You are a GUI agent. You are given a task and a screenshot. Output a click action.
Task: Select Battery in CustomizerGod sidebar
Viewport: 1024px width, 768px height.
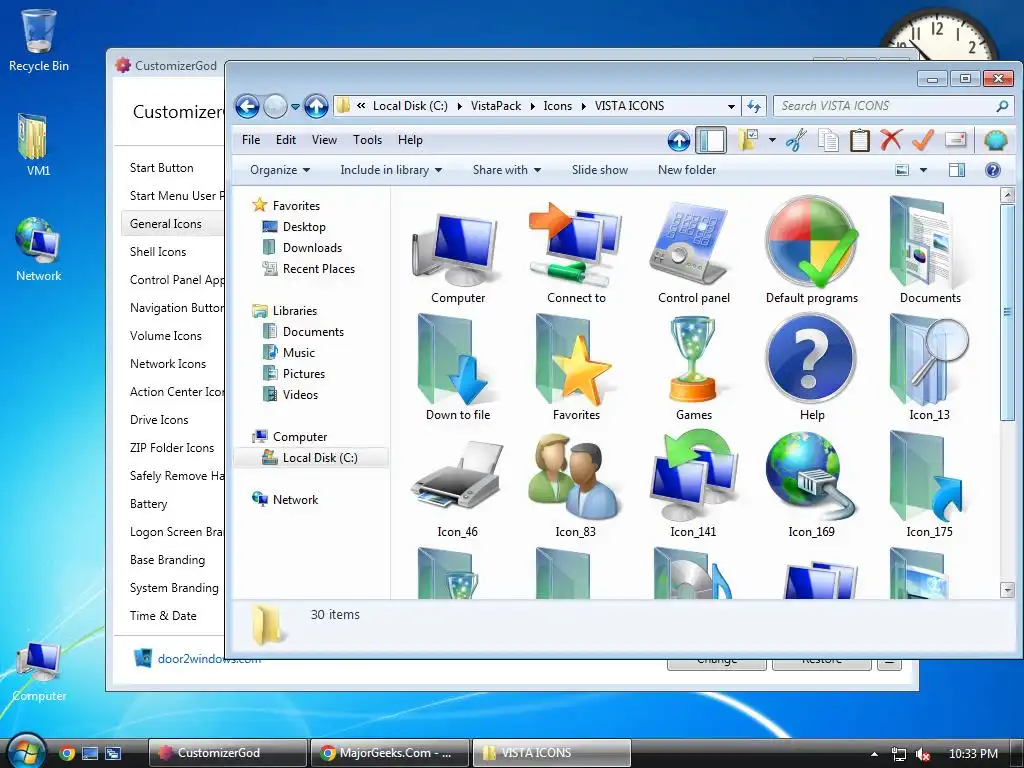148,504
